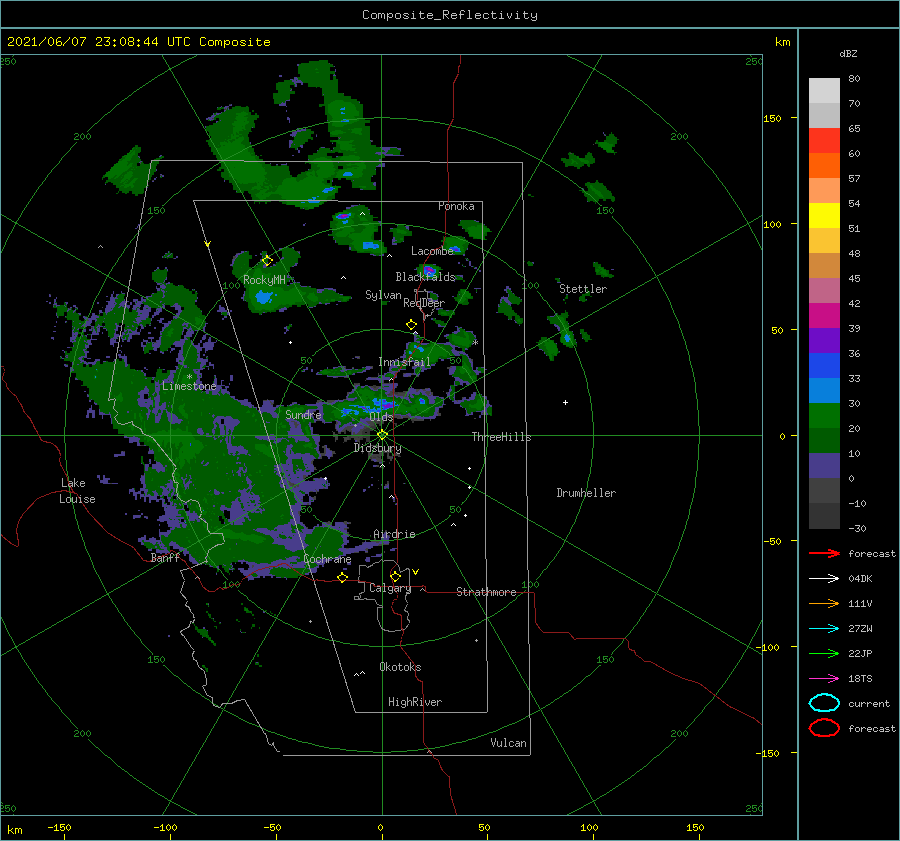900x841 pixels.
Task: Click the Lacombe town label
Action: 432,251
